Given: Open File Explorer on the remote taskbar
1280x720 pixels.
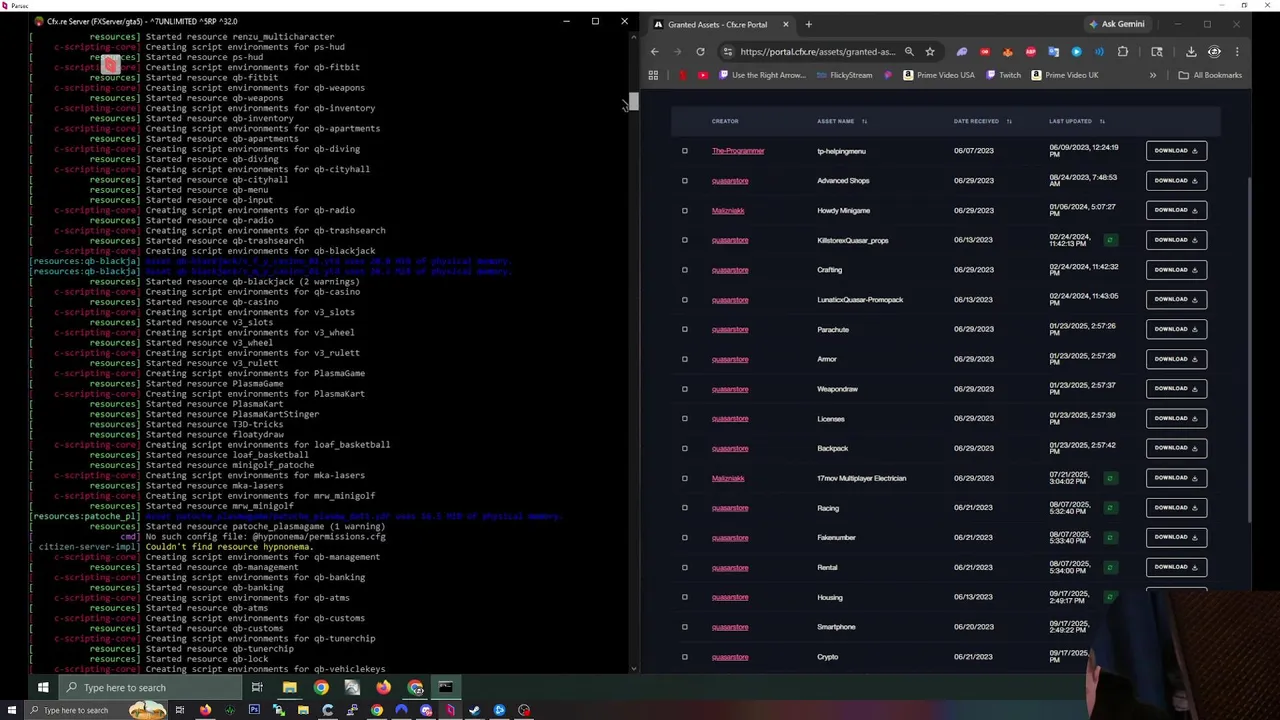Looking at the screenshot, I should click(289, 687).
